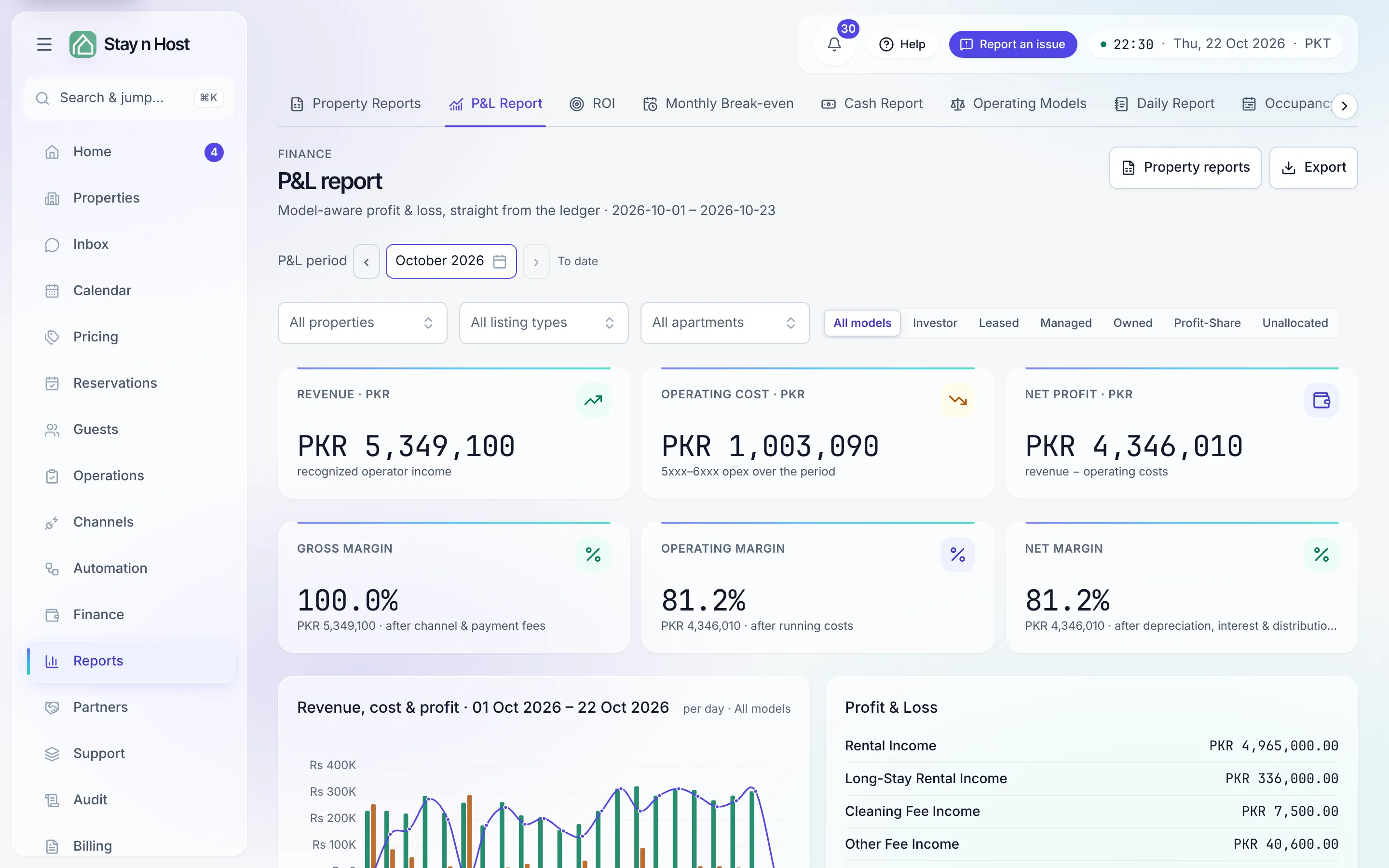Click the Report an issue button
The image size is (1389, 868).
[1012, 44]
